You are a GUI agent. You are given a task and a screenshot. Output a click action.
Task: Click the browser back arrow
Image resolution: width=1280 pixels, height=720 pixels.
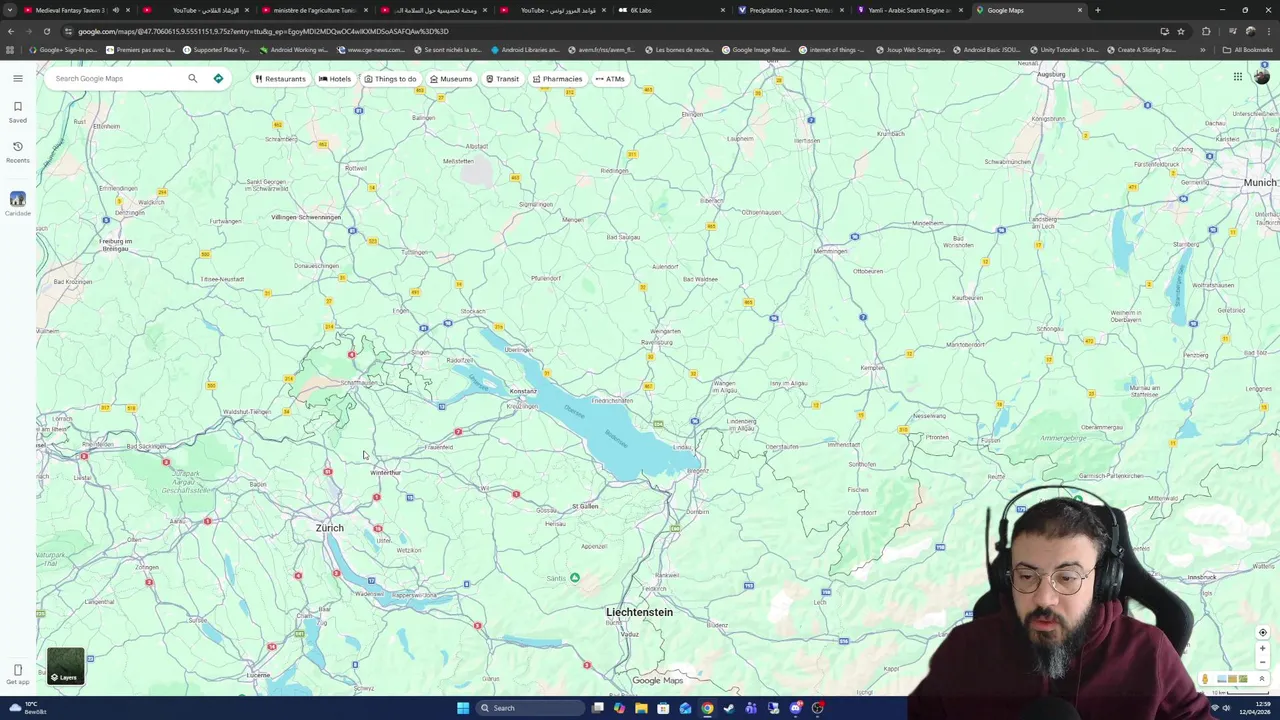click(11, 31)
